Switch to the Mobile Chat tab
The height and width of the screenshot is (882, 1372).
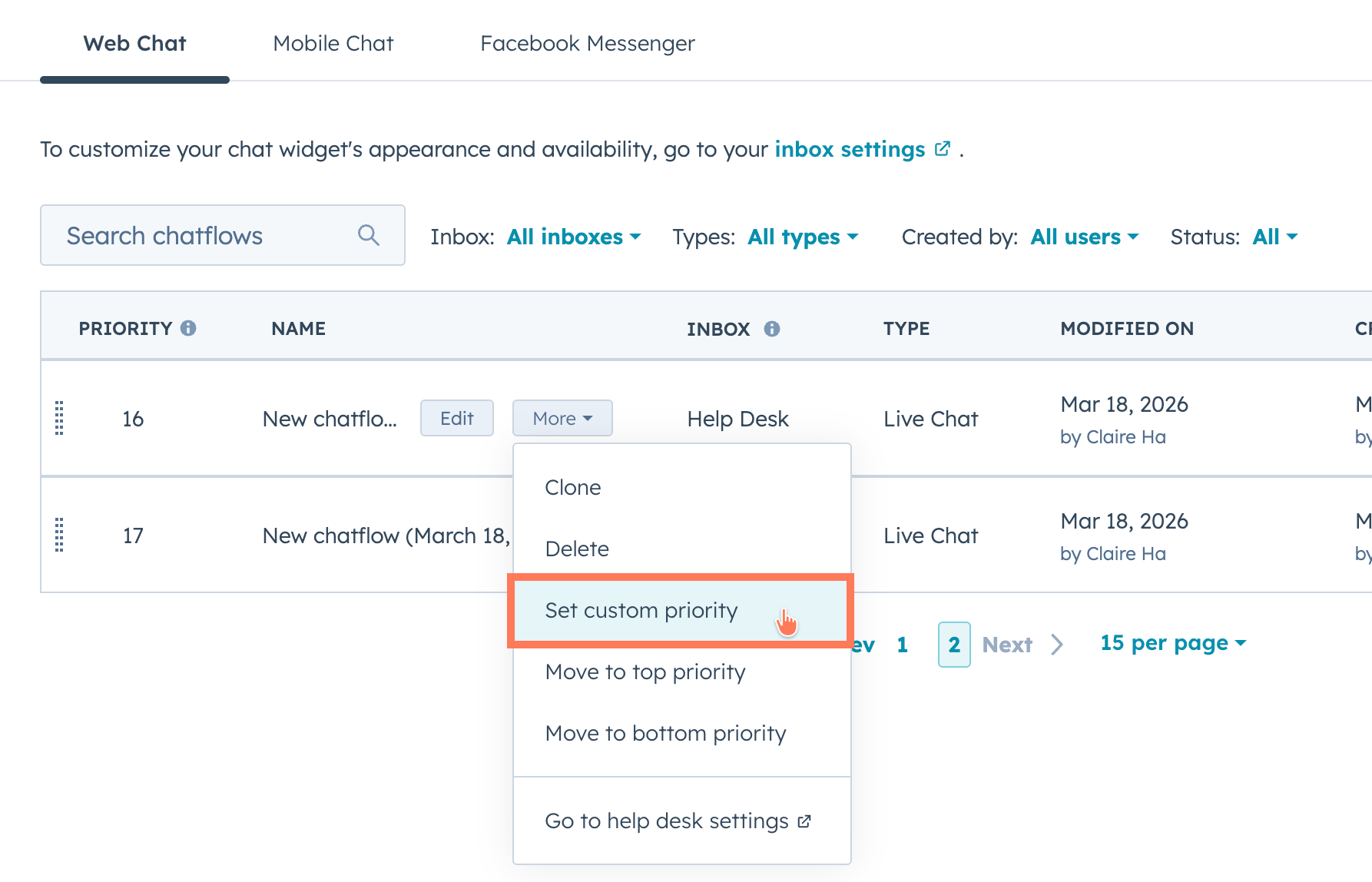click(x=333, y=43)
